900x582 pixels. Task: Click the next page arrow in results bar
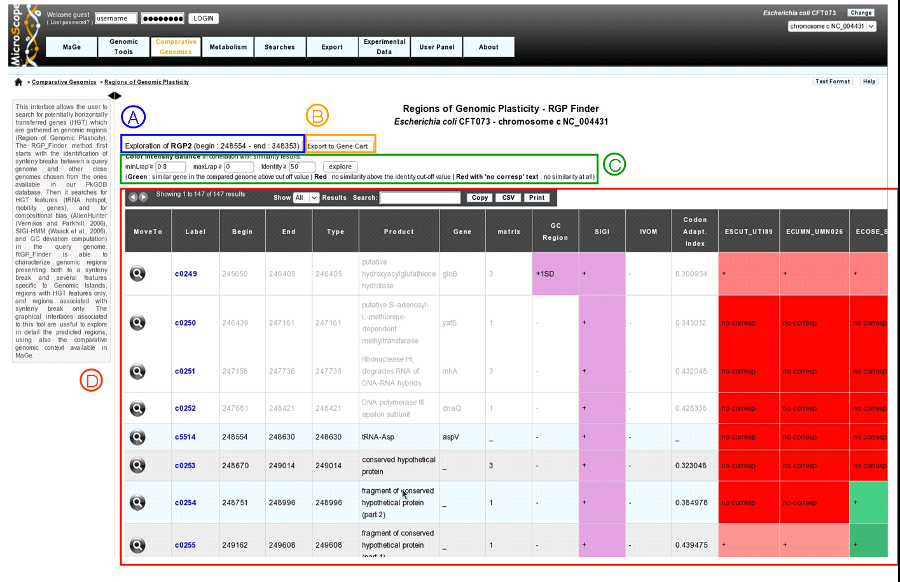pos(143,197)
